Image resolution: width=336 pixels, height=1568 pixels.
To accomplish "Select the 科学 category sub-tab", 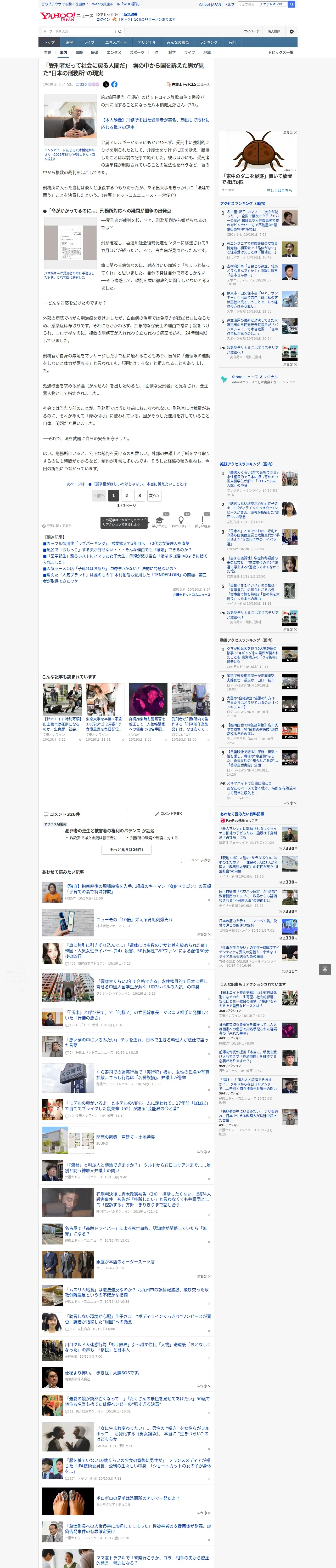I will point(172,52).
